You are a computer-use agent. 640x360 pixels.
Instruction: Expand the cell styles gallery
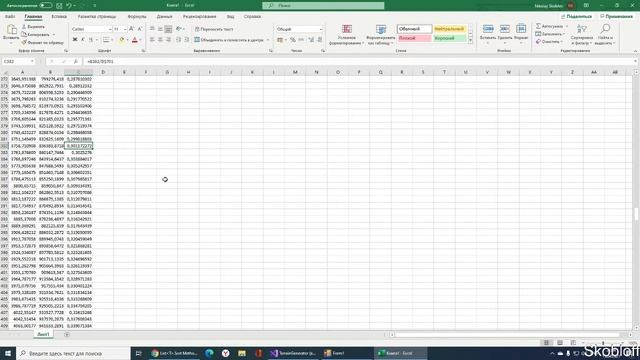tap(470, 41)
